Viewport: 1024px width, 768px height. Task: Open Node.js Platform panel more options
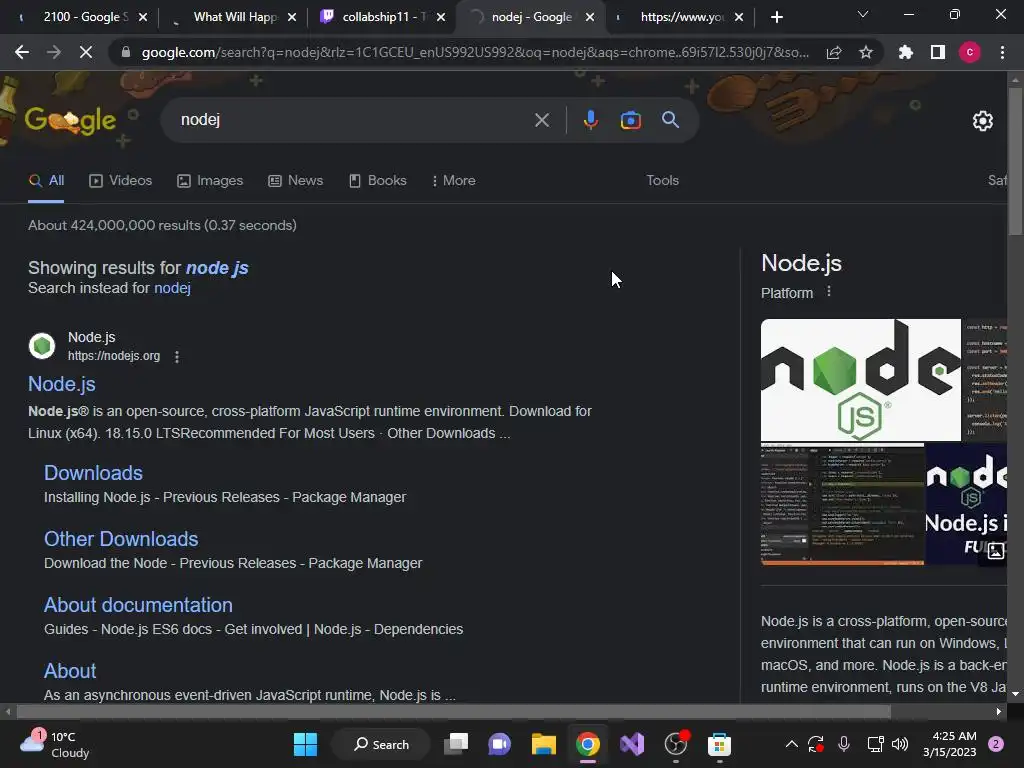click(829, 291)
